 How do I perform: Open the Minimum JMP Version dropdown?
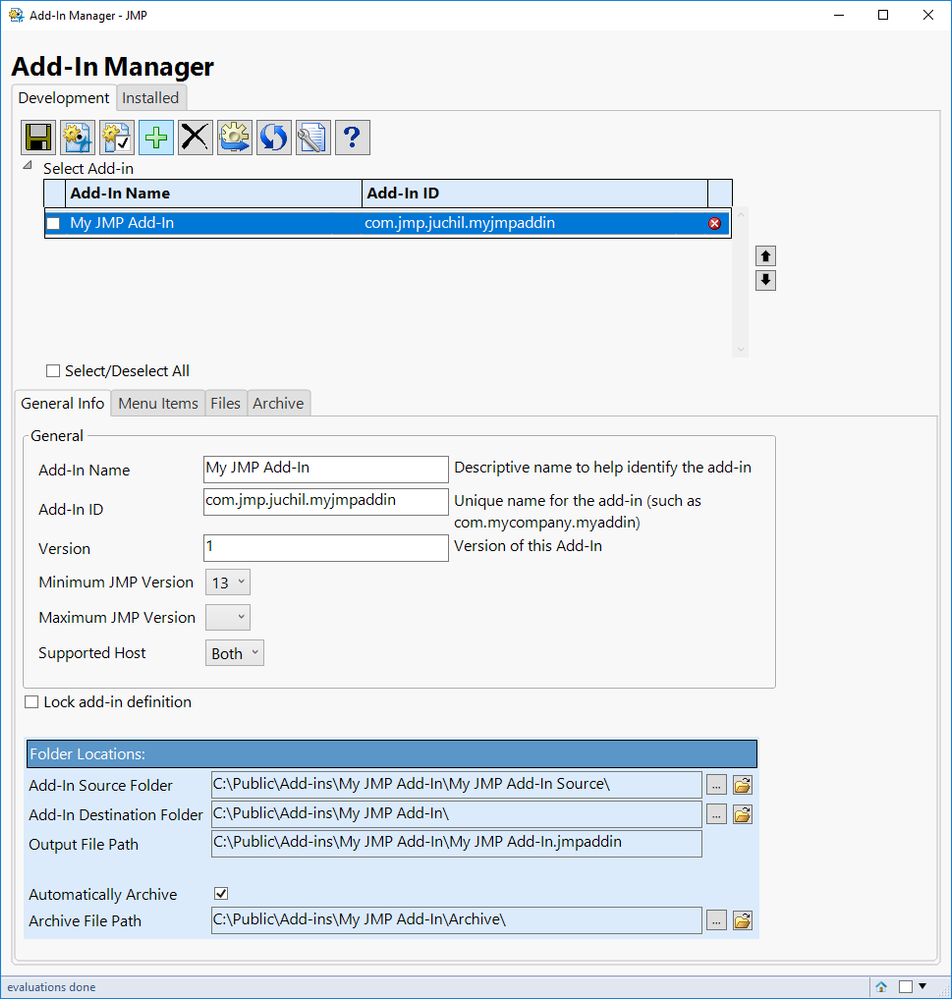pyautogui.click(x=227, y=582)
